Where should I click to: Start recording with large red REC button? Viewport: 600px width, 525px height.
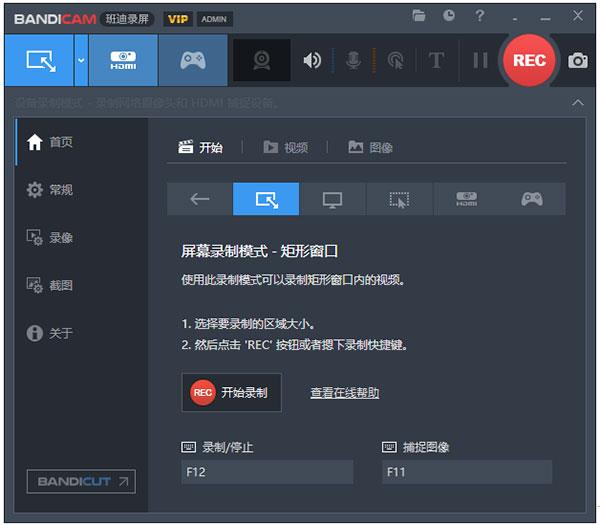point(529,60)
